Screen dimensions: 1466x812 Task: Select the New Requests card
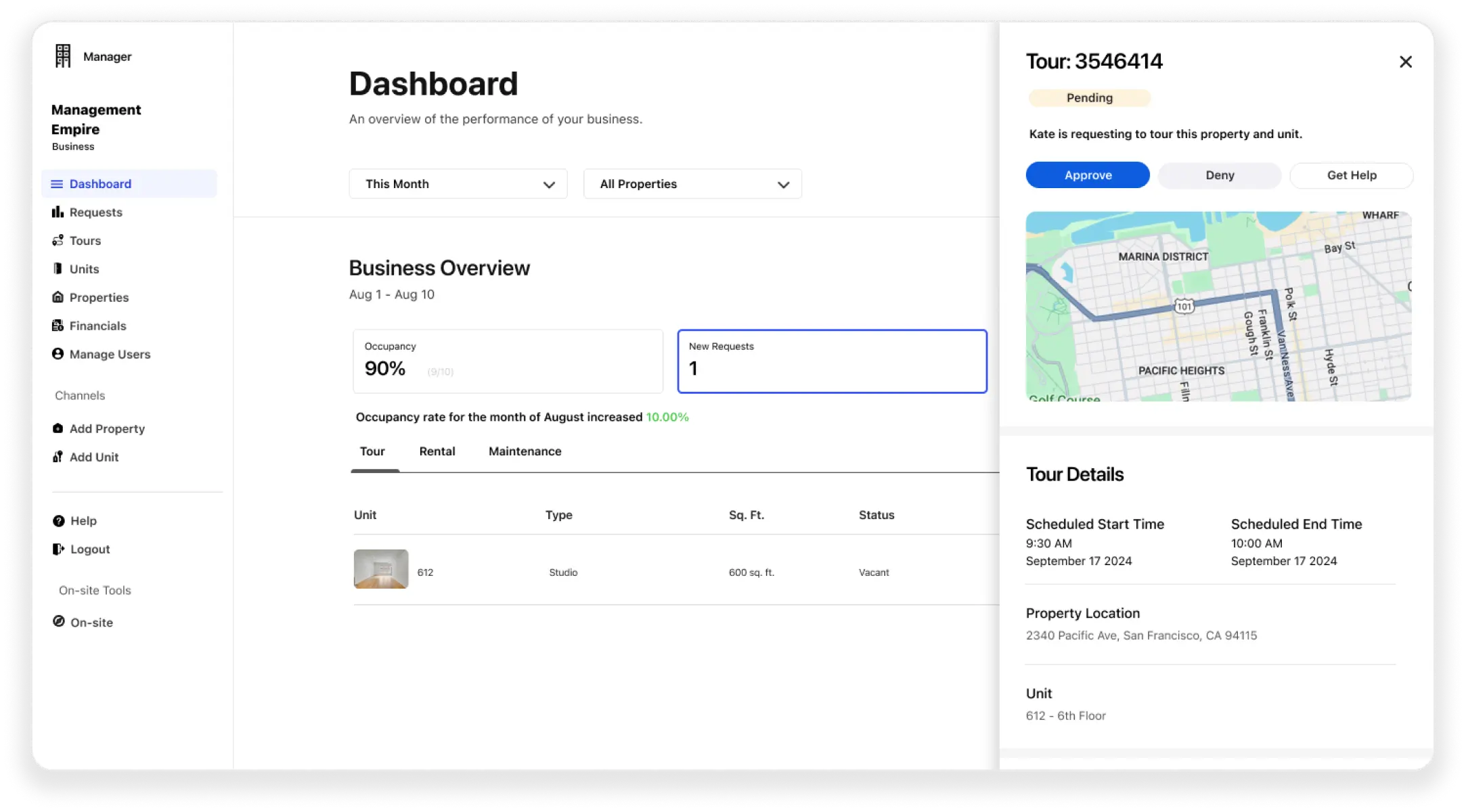[x=832, y=361]
